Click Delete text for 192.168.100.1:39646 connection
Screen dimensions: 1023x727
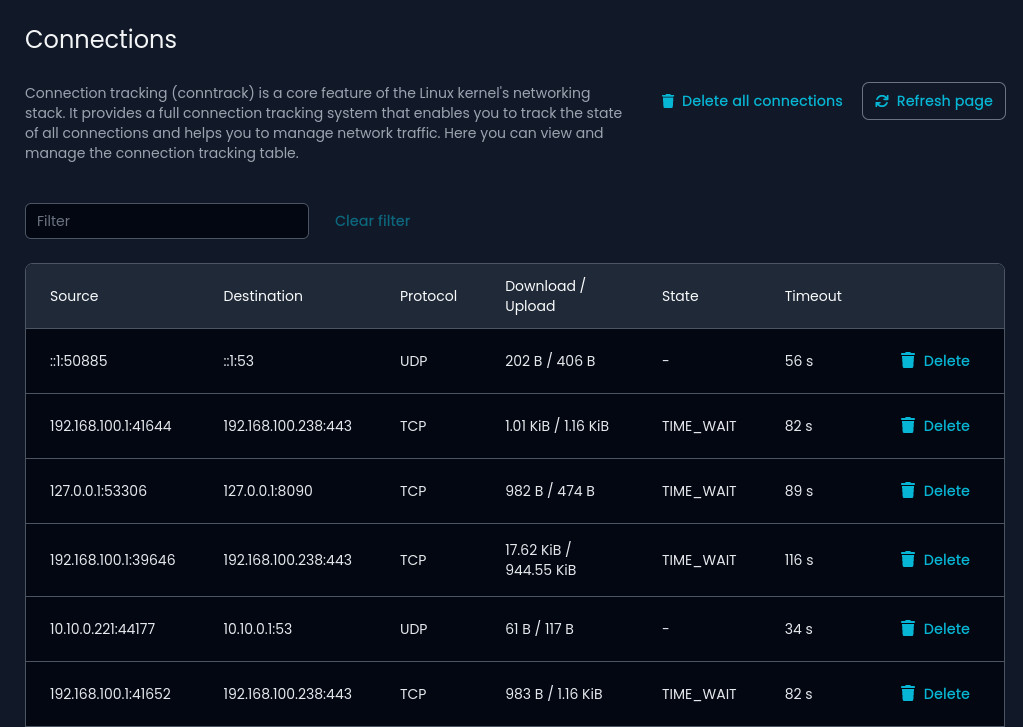tap(947, 560)
